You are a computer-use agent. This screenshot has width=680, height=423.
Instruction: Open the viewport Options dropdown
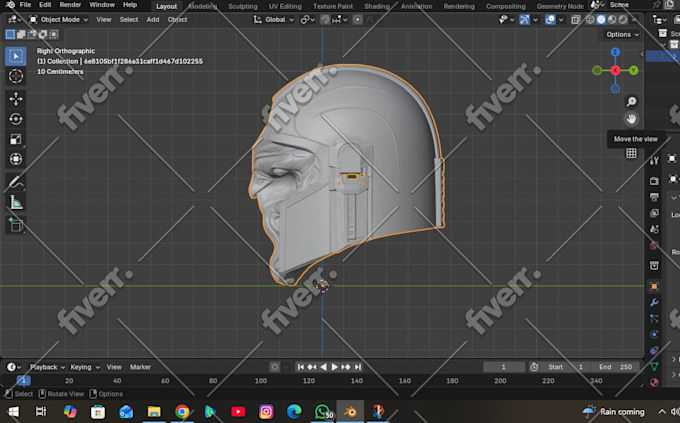[x=622, y=34]
